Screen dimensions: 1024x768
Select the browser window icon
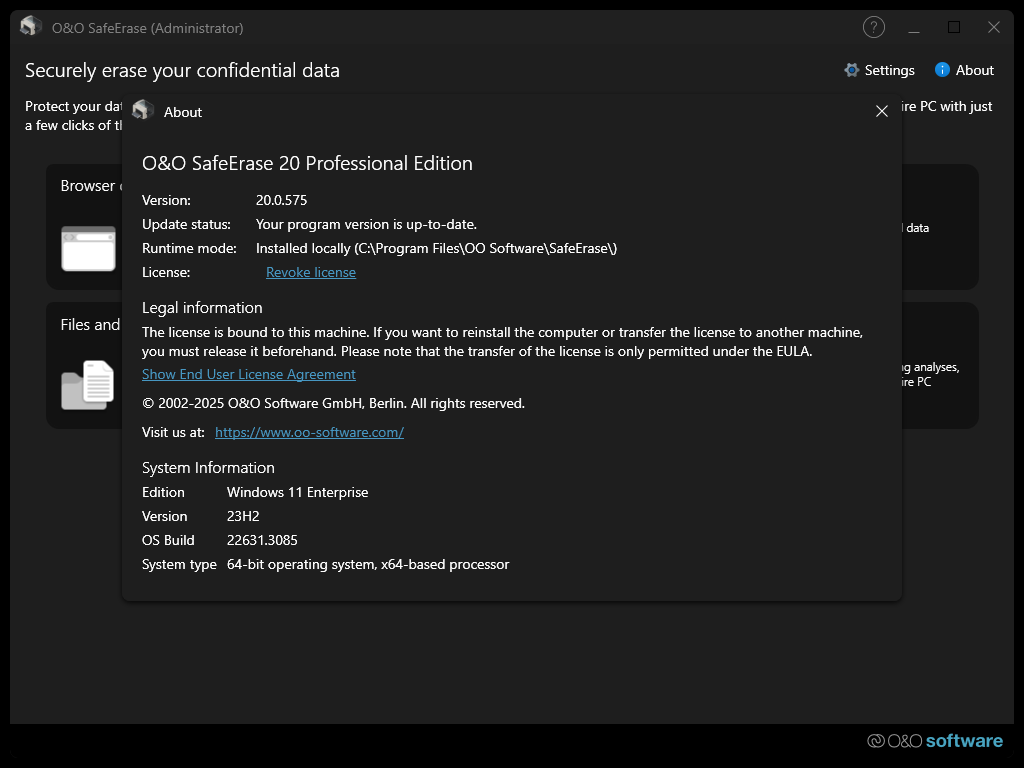coord(88,248)
